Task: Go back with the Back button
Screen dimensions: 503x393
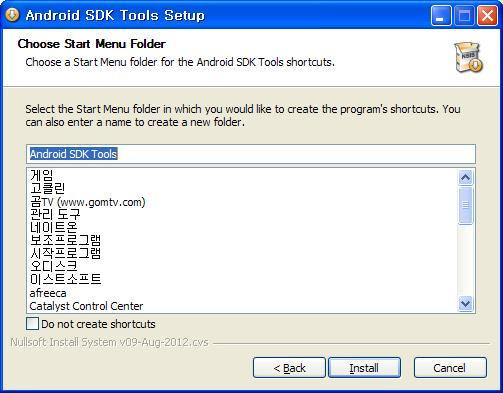Action: pyautogui.click(x=289, y=368)
